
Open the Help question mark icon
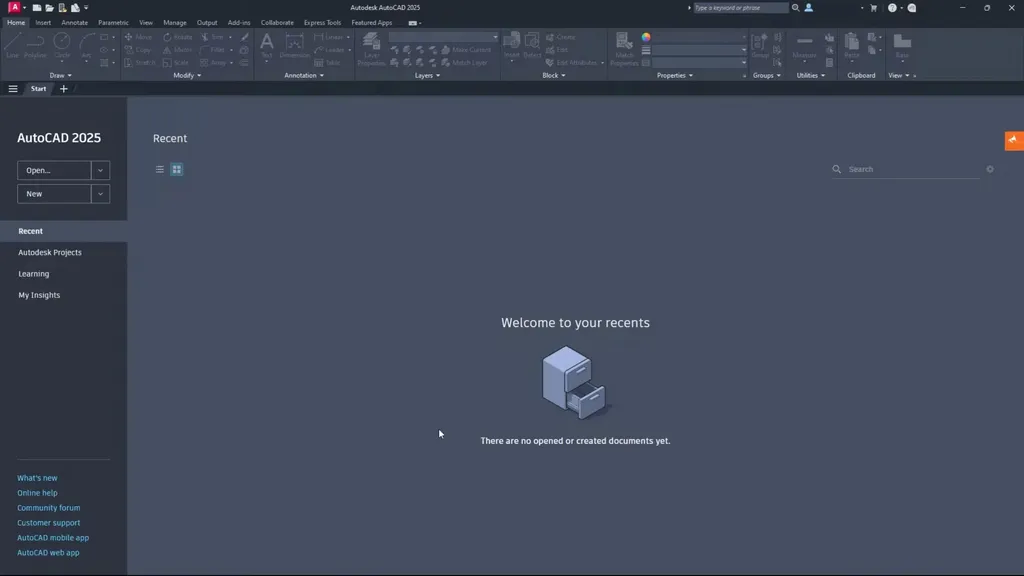click(892, 8)
